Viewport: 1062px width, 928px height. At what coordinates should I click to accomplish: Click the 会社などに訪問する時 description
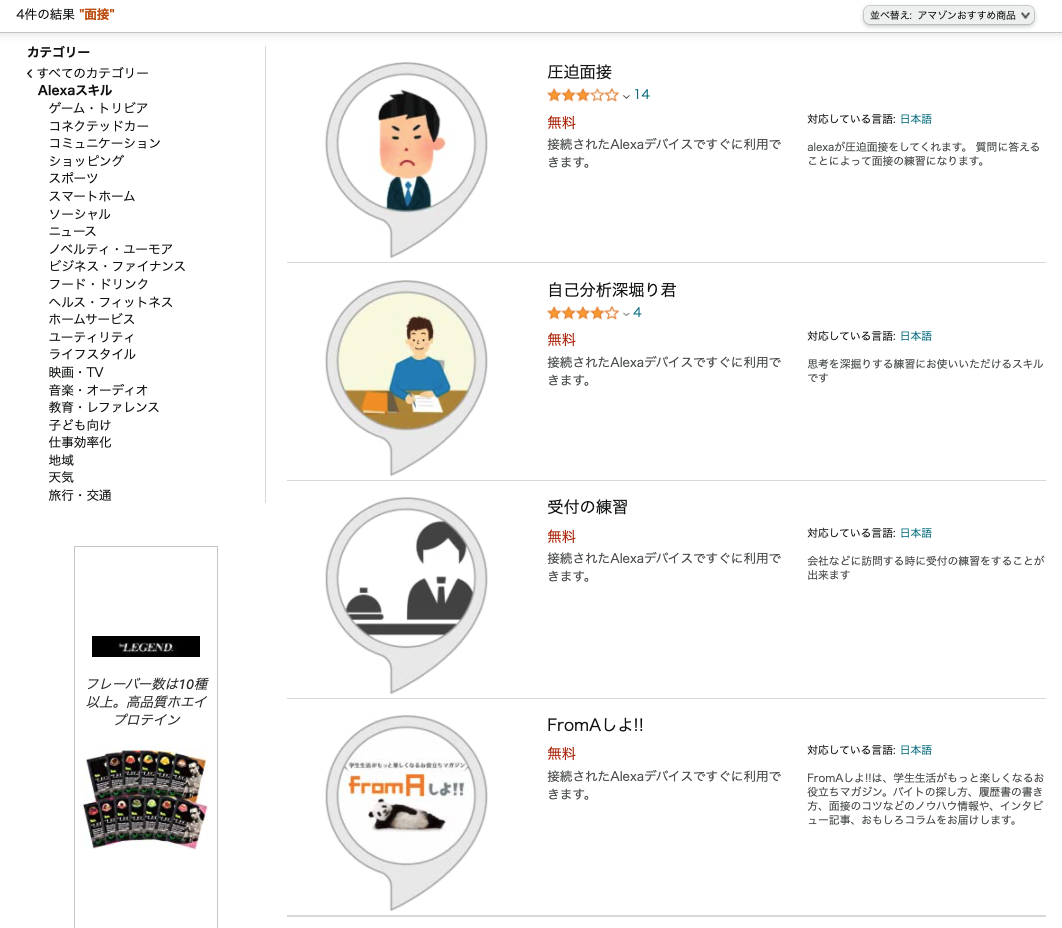click(926, 568)
